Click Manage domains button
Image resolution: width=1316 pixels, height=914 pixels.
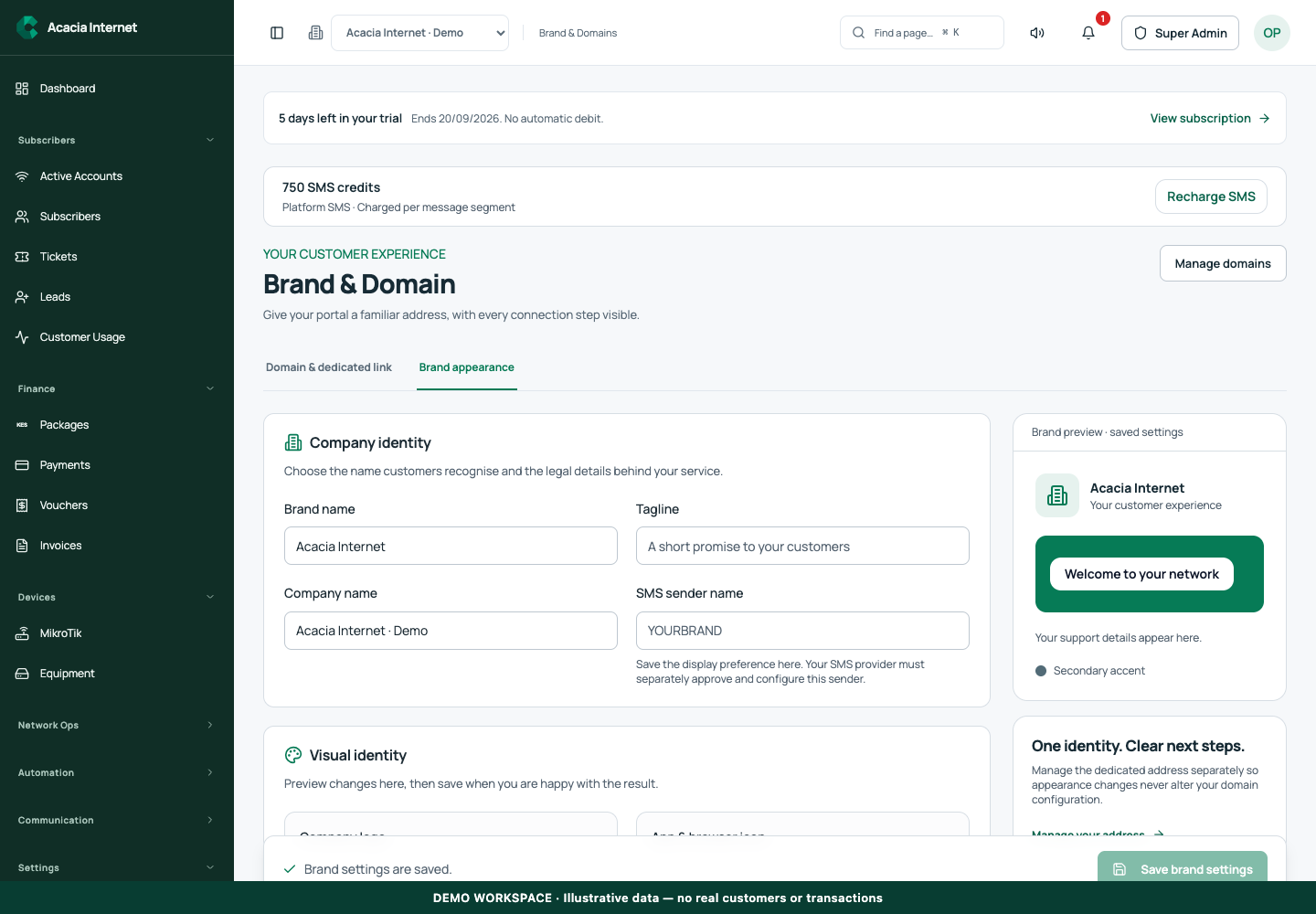[1223, 263]
